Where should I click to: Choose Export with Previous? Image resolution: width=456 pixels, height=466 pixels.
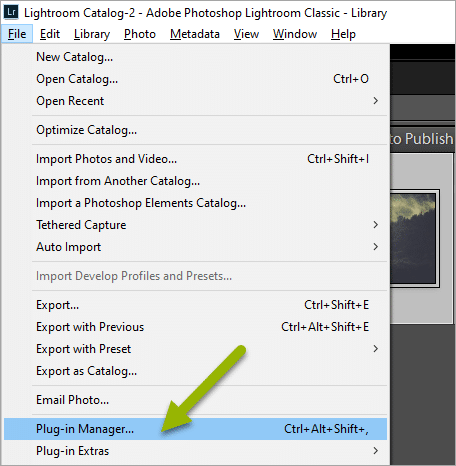pyautogui.click(x=195, y=327)
